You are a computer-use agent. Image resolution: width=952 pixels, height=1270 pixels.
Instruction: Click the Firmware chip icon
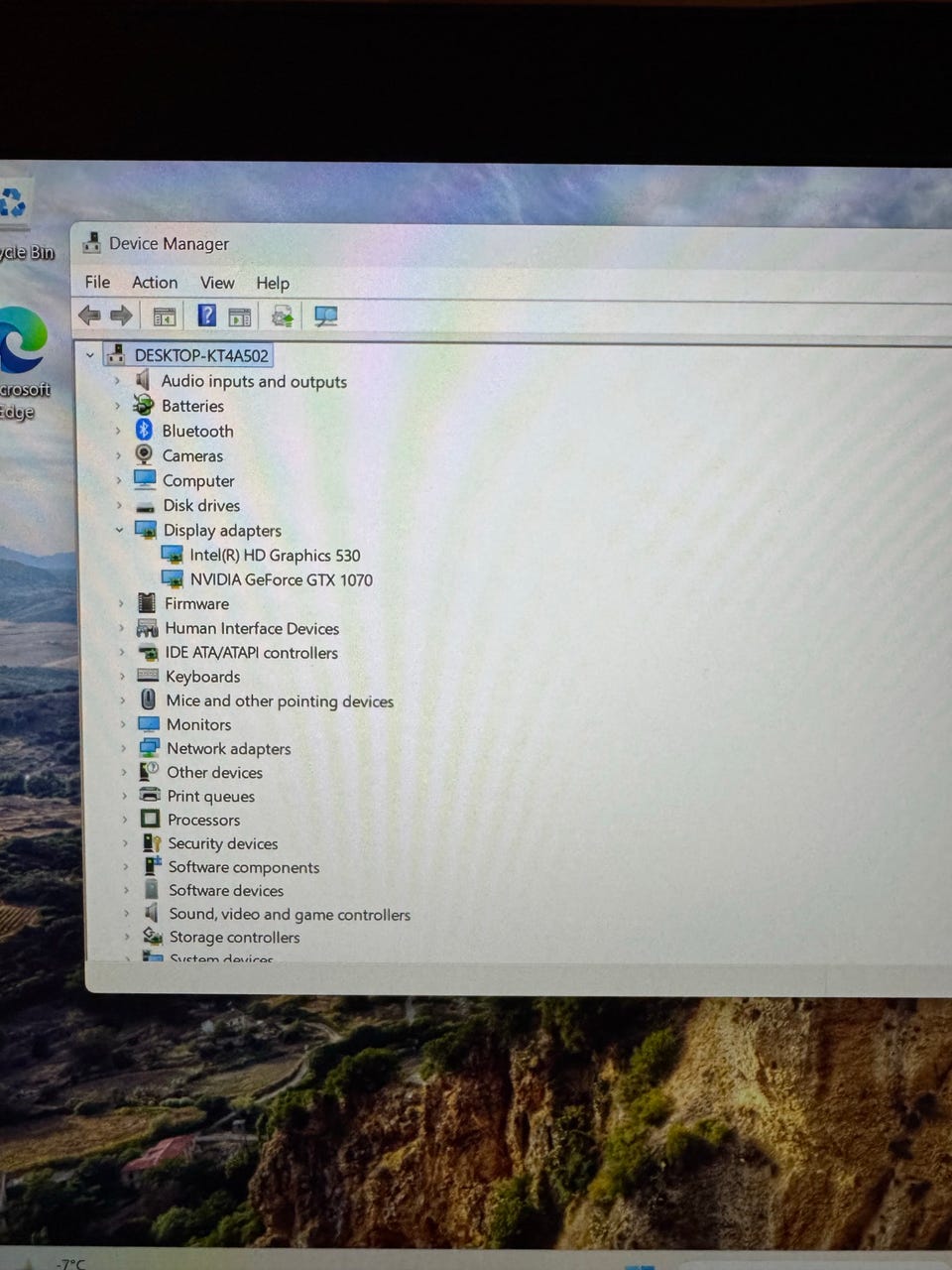pyautogui.click(x=147, y=602)
